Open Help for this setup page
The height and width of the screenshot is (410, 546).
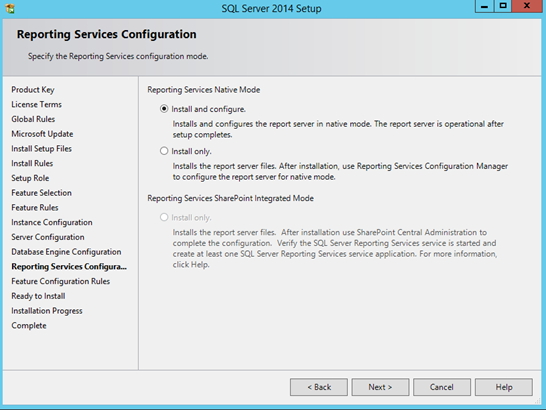tap(504, 387)
